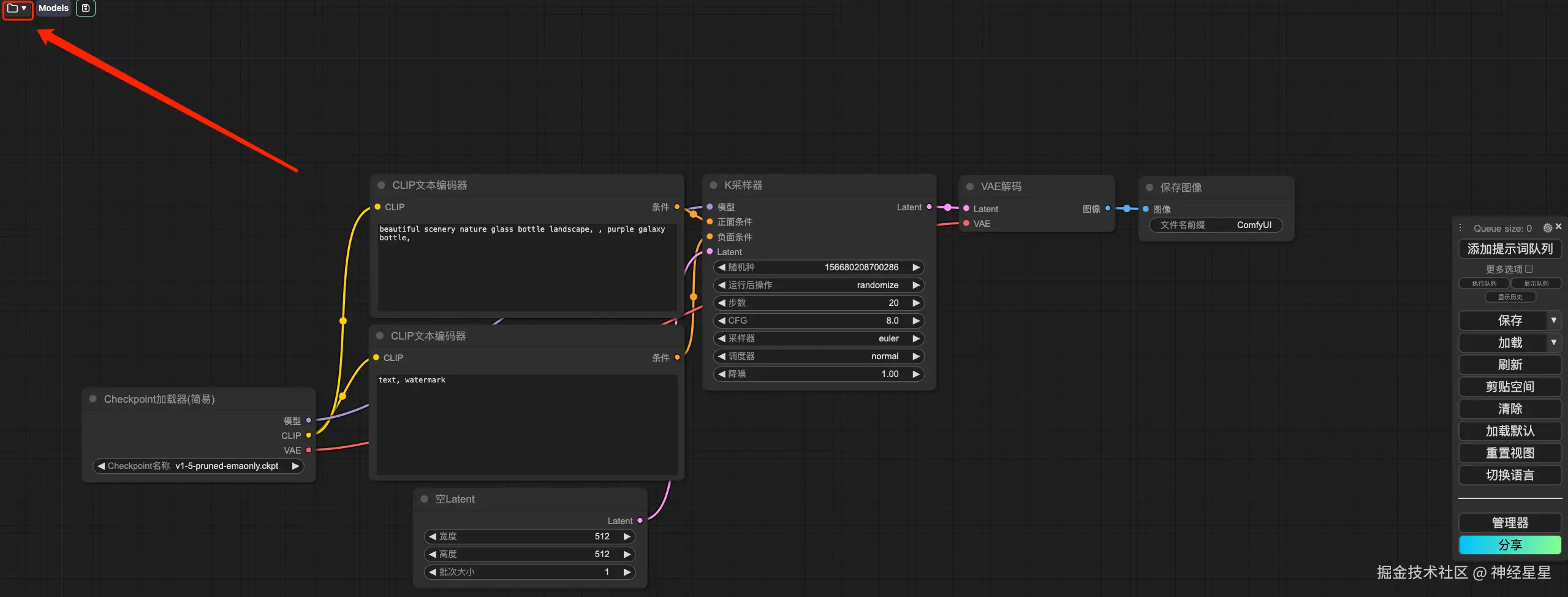This screenshot has height=597, width=1568.
Task: Close the queue panel with the X icon
Action: pos(1559,227)
